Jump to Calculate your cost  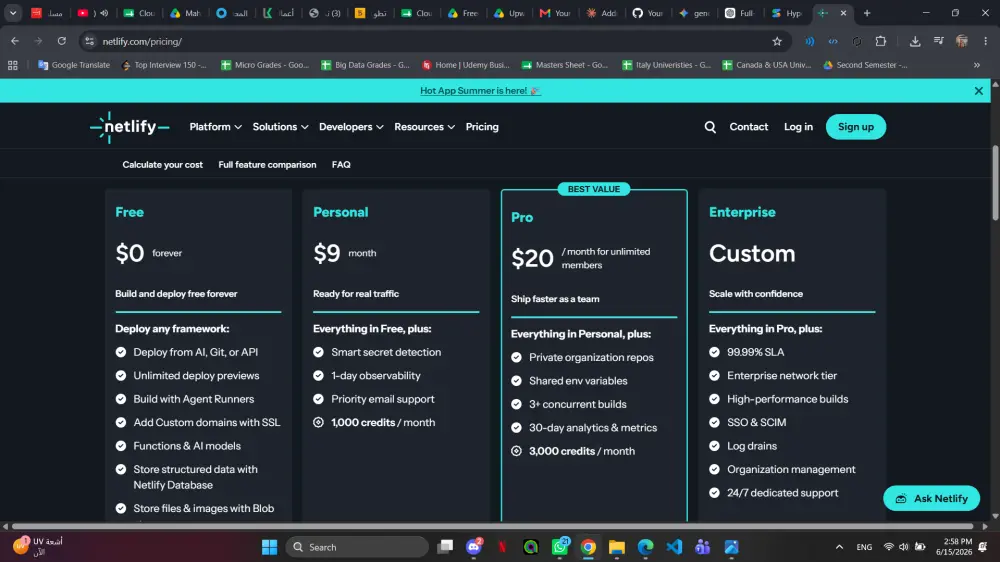pyautogui.click(x=163, y=165)
